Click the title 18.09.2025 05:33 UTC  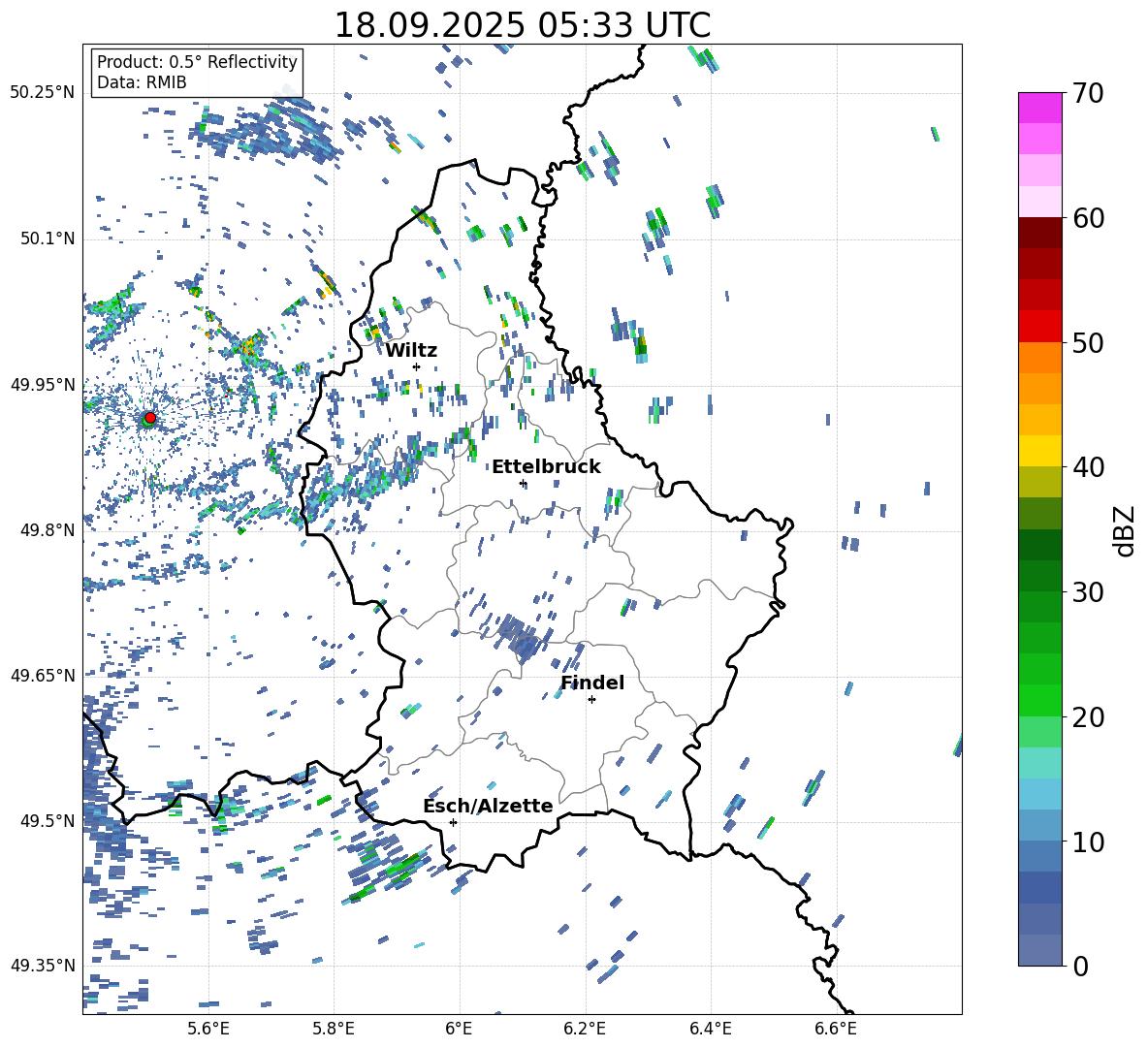point(522,25)
